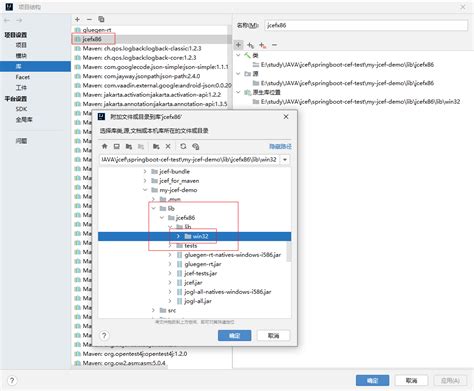The height and width of the screenshot is (391, 474).
Task: Click the gluegen-rt library icon
Action: pyautogui.click(x=78, y=30)
